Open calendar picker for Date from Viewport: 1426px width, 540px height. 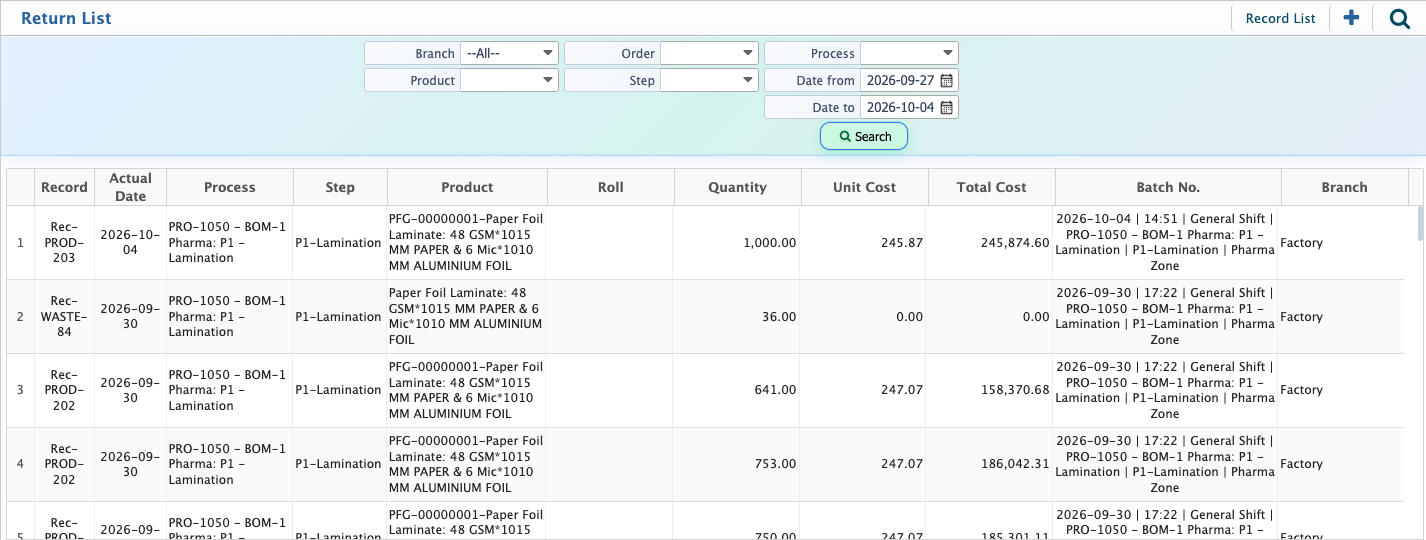[946, 80]
